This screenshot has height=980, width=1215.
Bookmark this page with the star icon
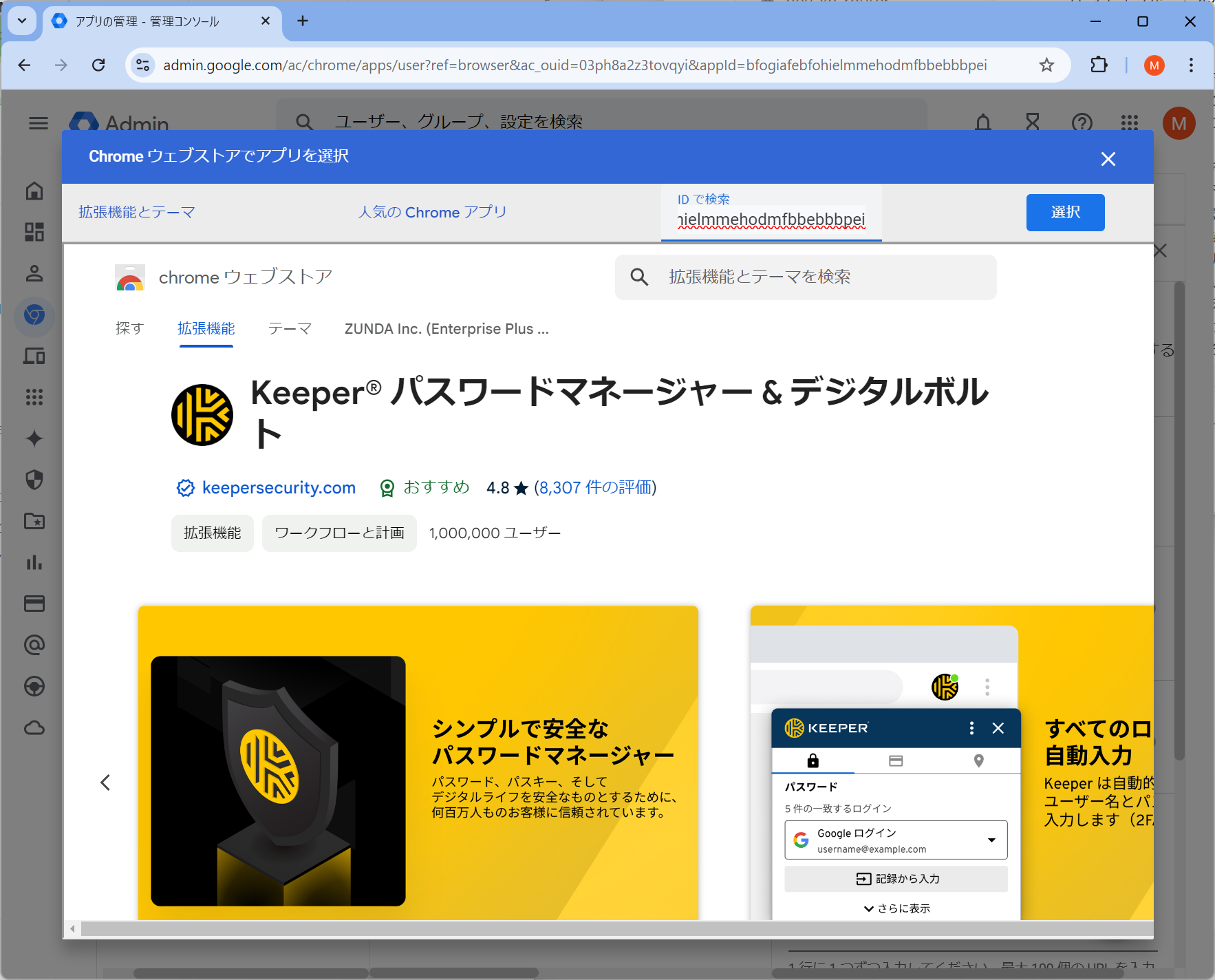tap(1046, 65)
